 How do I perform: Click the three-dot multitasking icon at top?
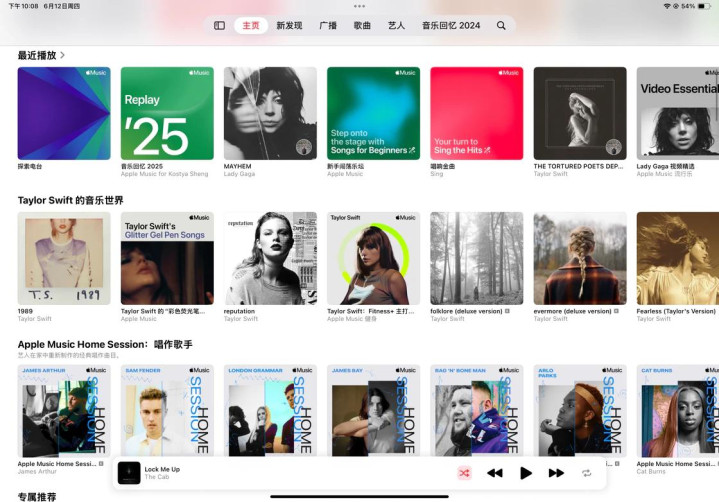360,6
